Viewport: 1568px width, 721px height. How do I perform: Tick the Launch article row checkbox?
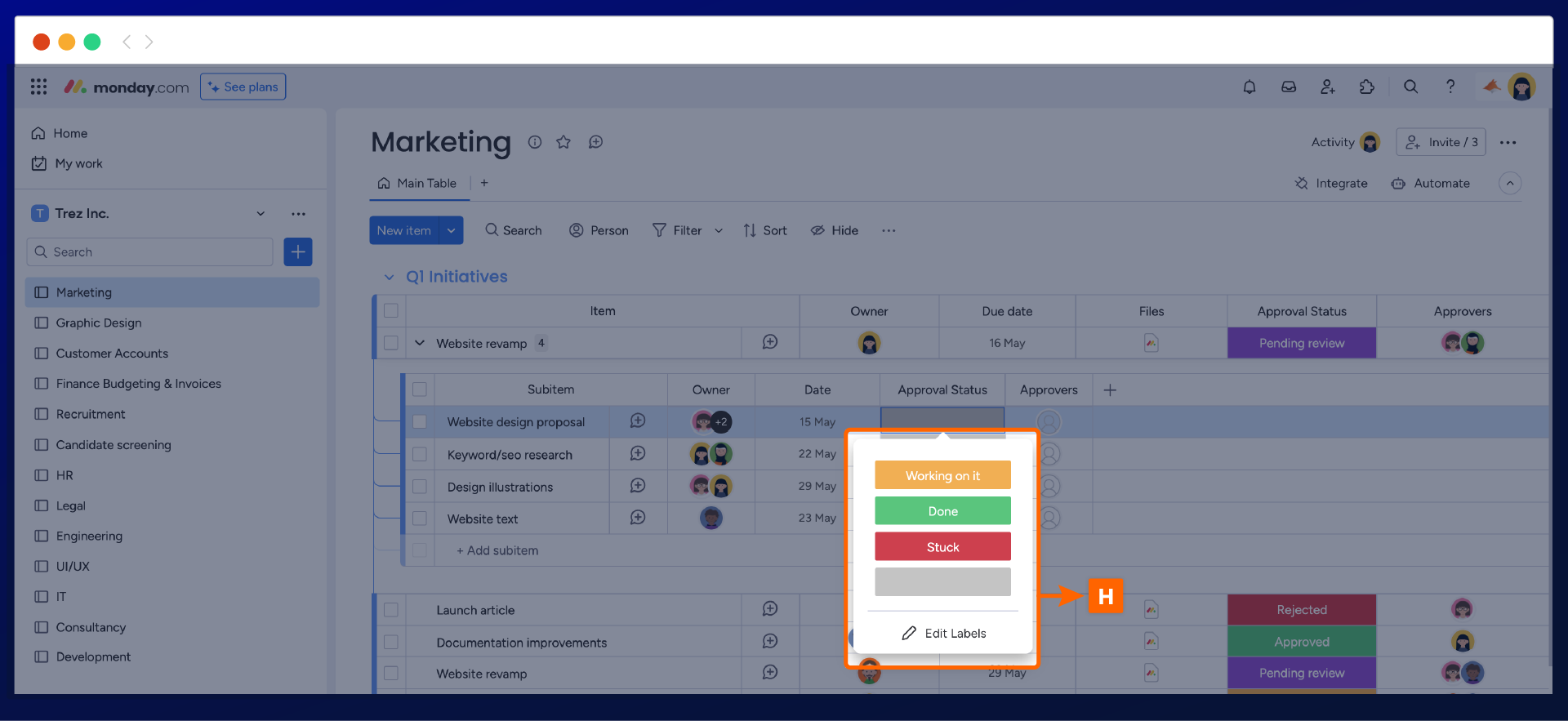tap(391, 610)
